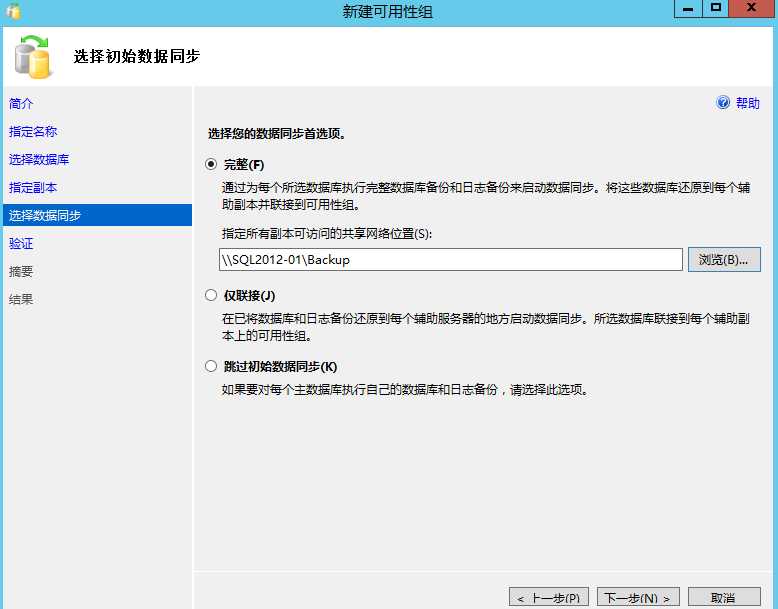Click the 浏览(B)... browse button
778x609 pixels.
[x=724, y=260]
